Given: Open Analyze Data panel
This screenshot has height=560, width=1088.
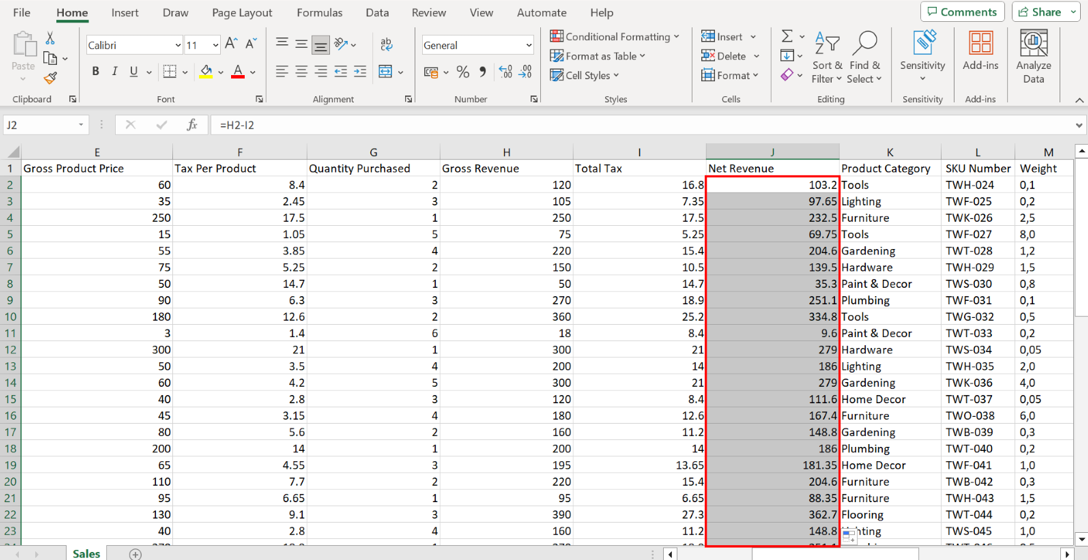Looking at the screenshot, I should point(1033,56).
